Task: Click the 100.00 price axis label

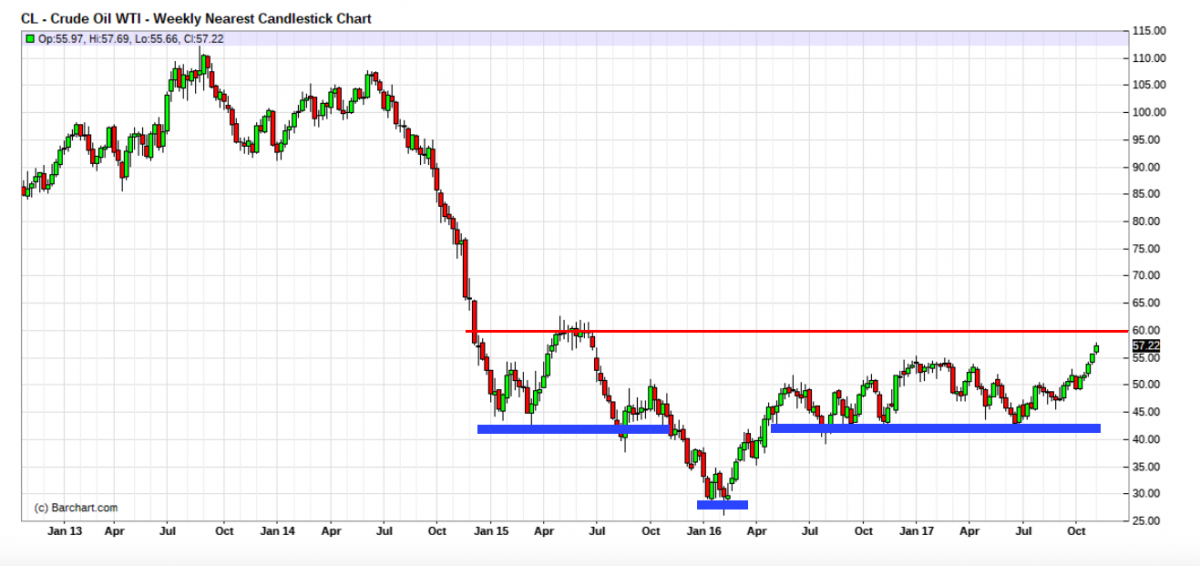Action: tap(1148, 113)
